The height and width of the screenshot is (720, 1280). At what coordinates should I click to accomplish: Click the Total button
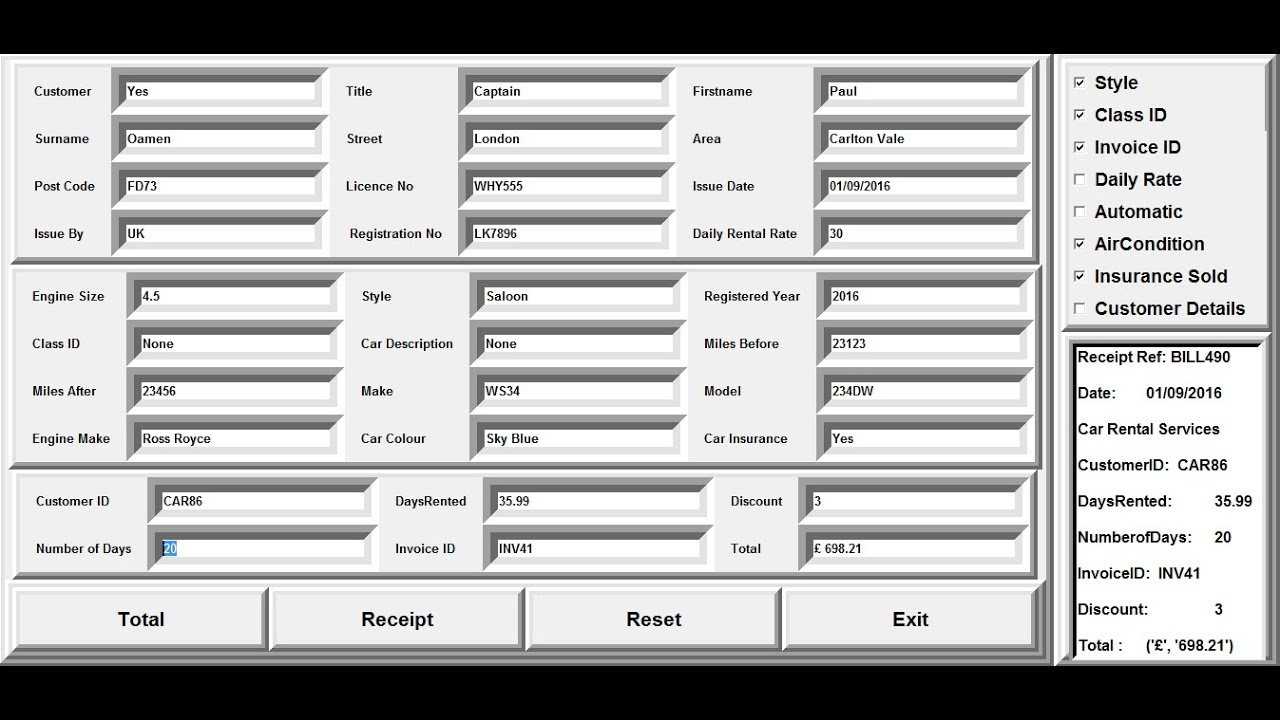click(x=141, y=619)
